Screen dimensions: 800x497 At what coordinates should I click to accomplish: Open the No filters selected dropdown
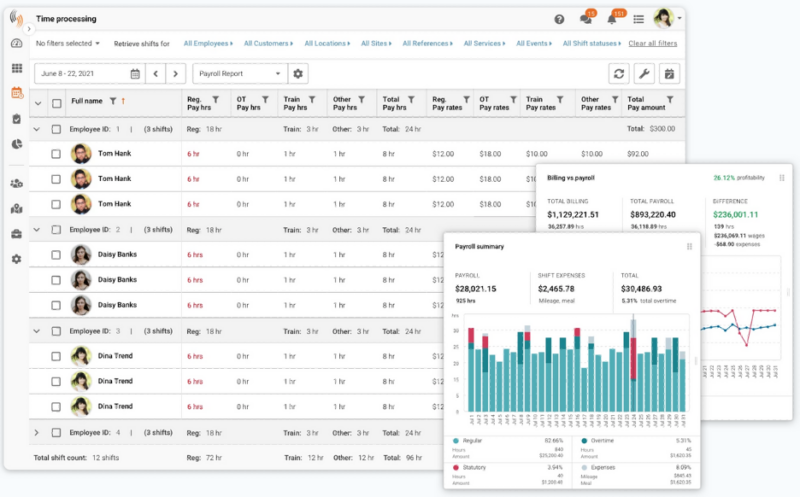tap(68, 44)
